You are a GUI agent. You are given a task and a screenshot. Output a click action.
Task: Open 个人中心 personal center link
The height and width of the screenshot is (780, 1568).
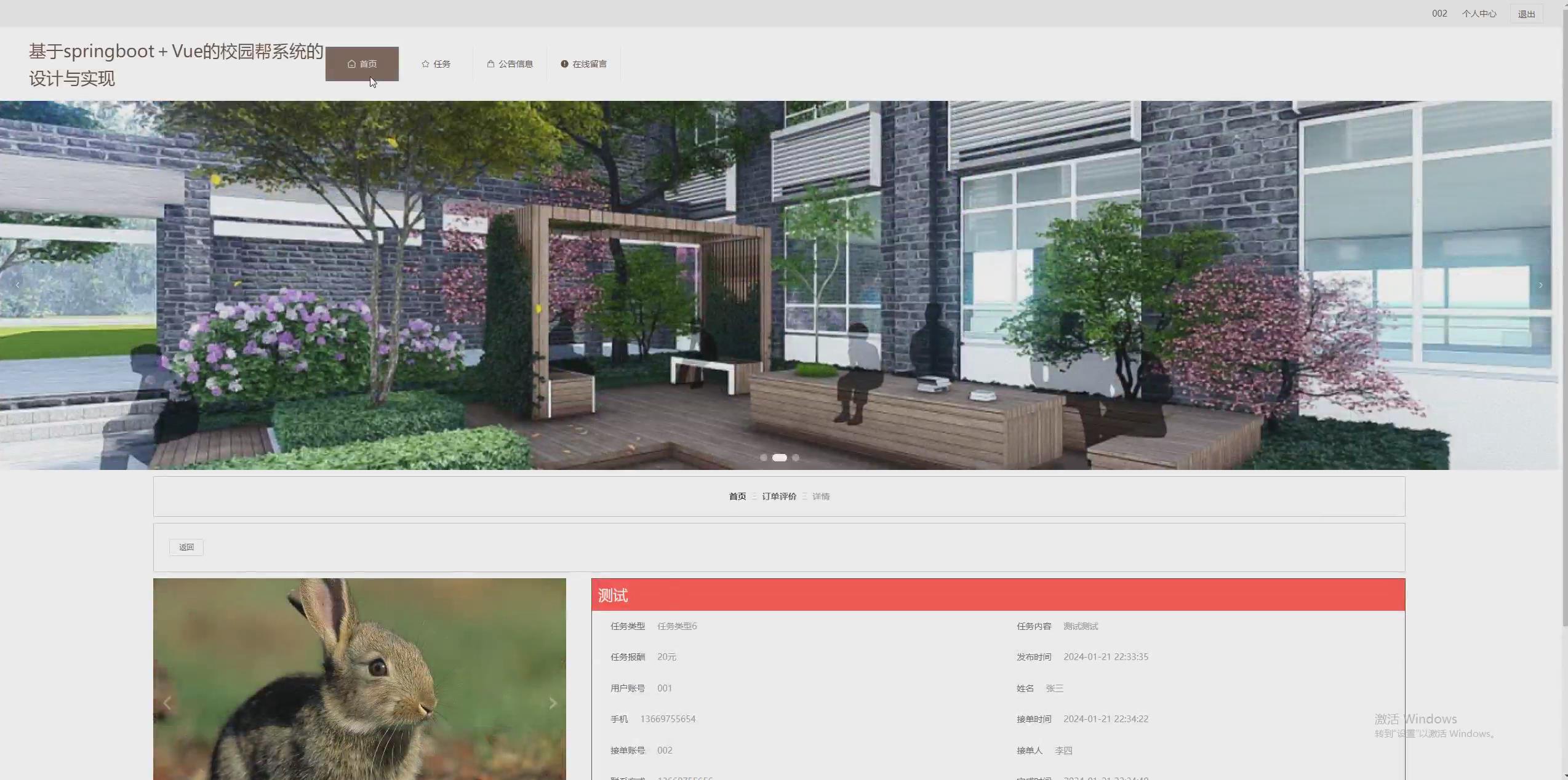pyautogui.click(x=1479, y=14)
